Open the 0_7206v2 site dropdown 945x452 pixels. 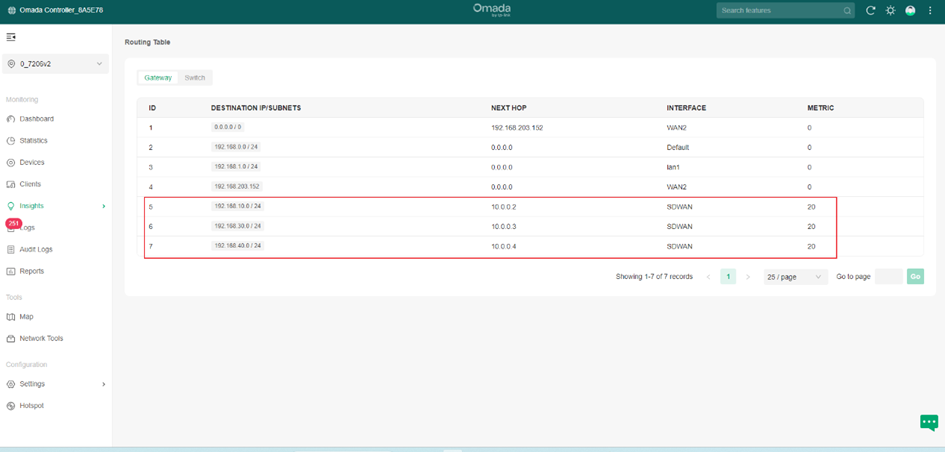(x=55, y=64)
